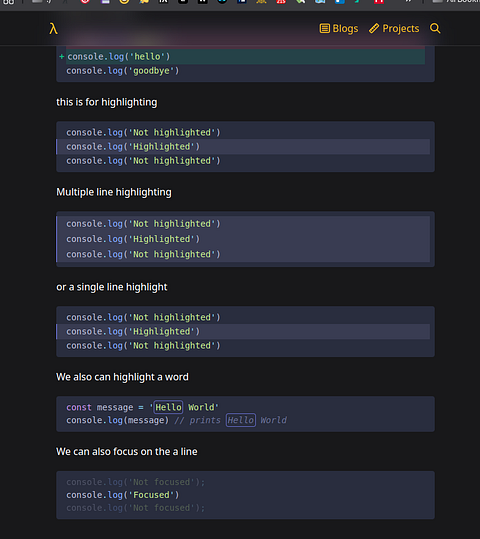Open the All Bookmarks folder
This screenshot has height=539, width=480.
[456, 1]
